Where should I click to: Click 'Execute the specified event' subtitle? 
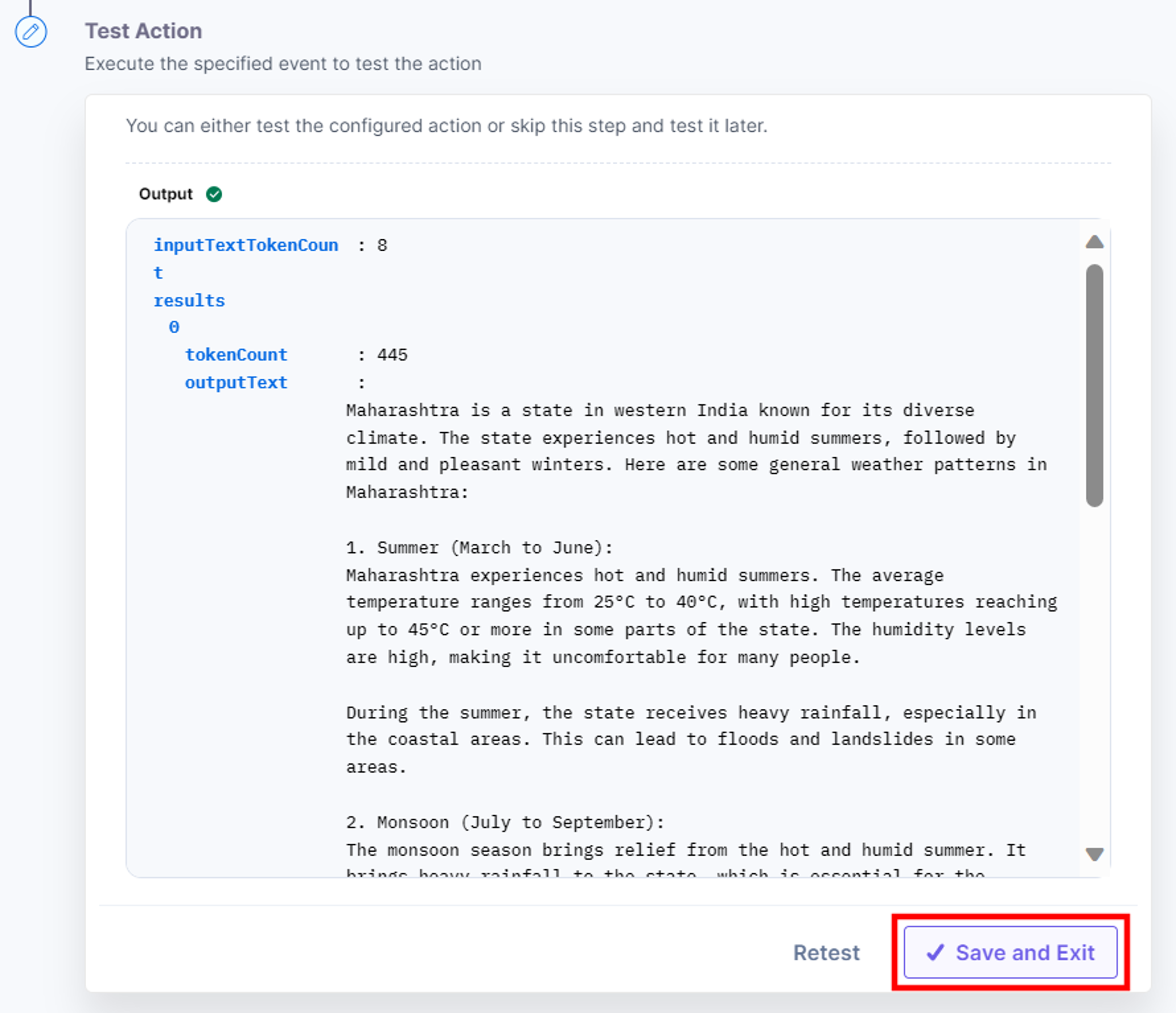[x=283, y=64]
